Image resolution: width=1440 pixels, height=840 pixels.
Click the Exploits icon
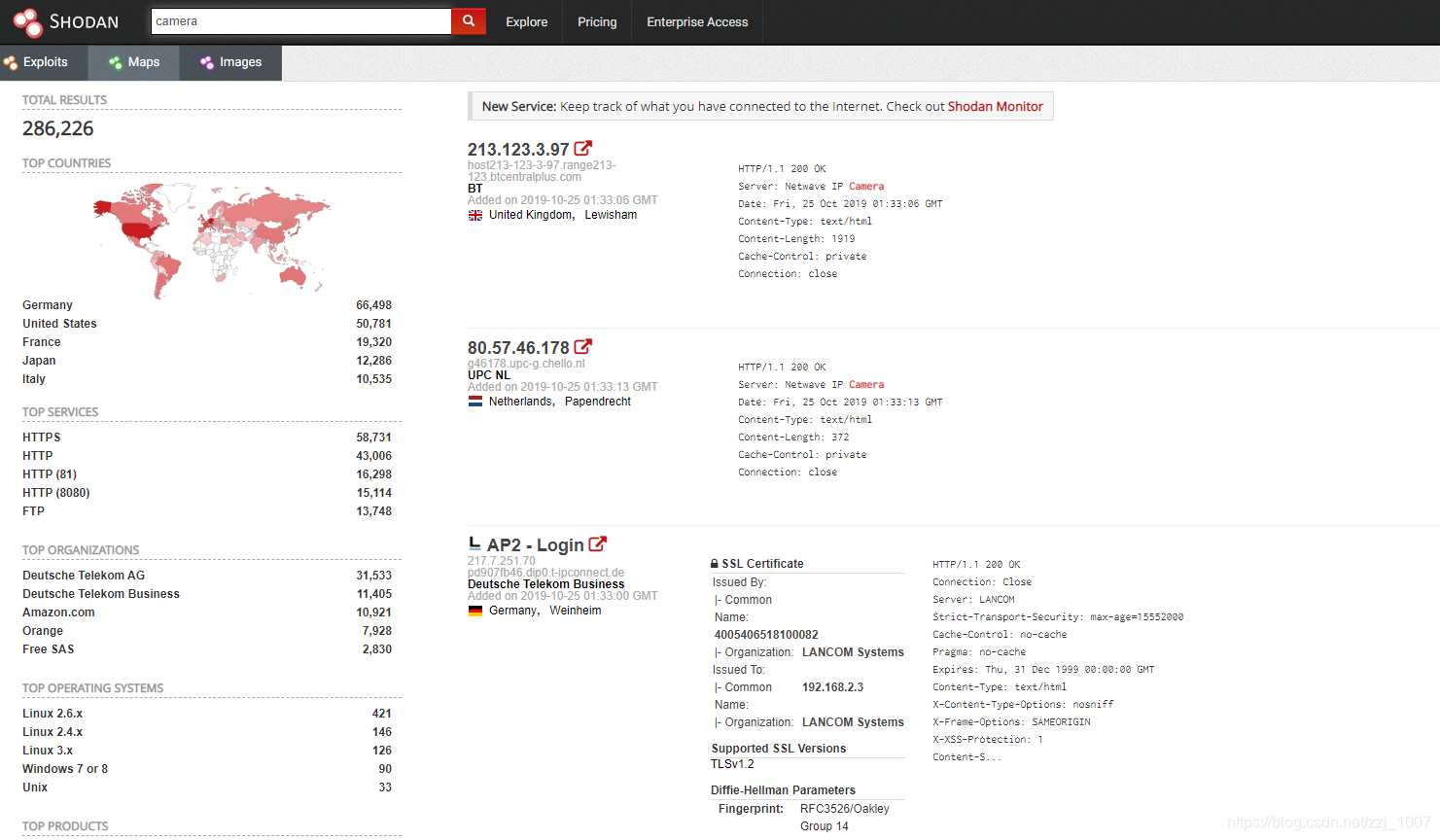[x=11, y=62]
